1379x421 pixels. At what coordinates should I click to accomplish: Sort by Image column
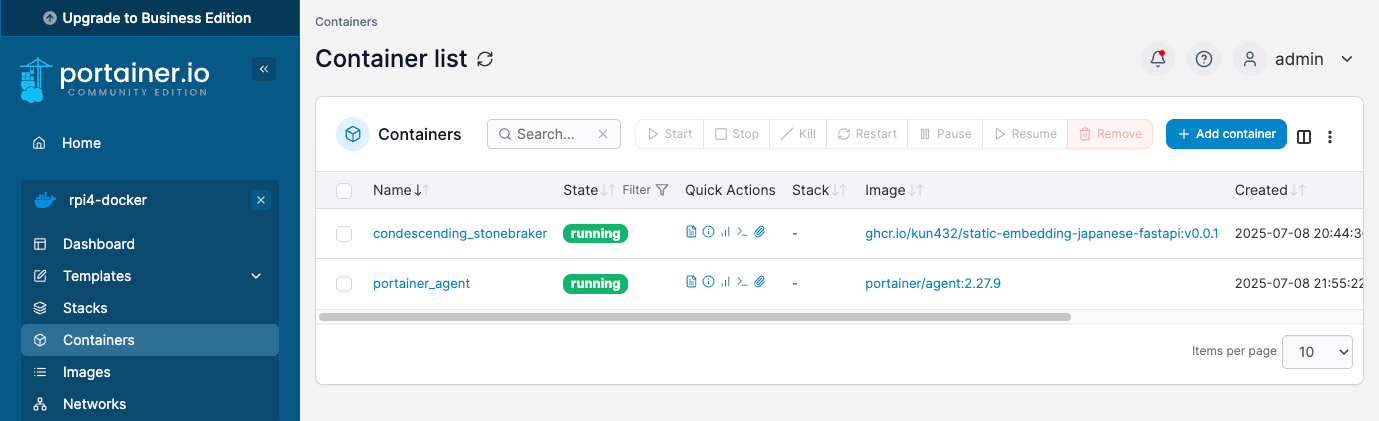pyautogui.click(x=894, y=190)
